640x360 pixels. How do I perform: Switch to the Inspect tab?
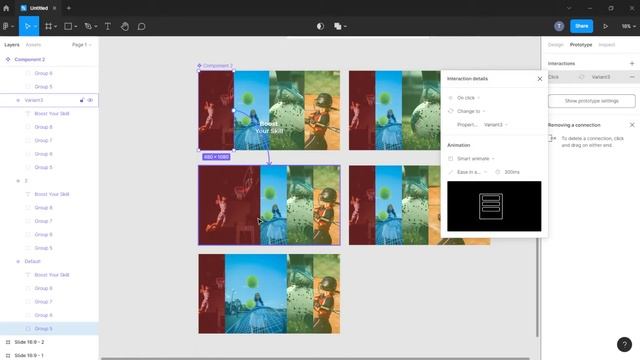click(x=607, y=44)
